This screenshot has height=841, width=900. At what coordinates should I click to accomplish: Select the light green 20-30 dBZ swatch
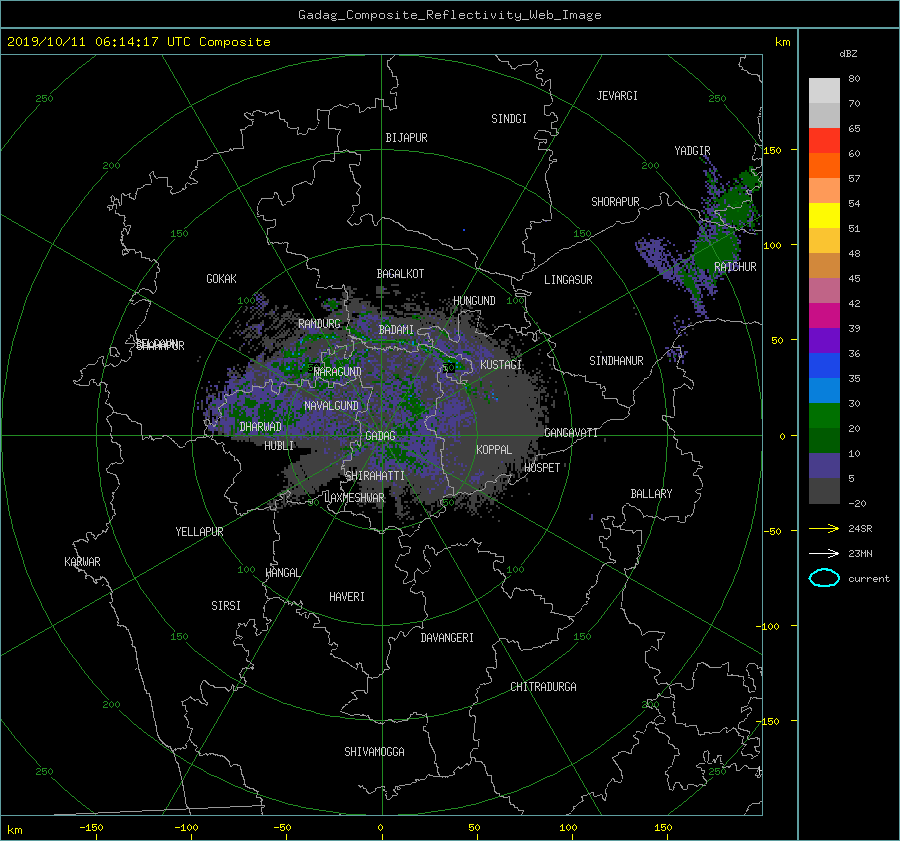coord(824,415)
